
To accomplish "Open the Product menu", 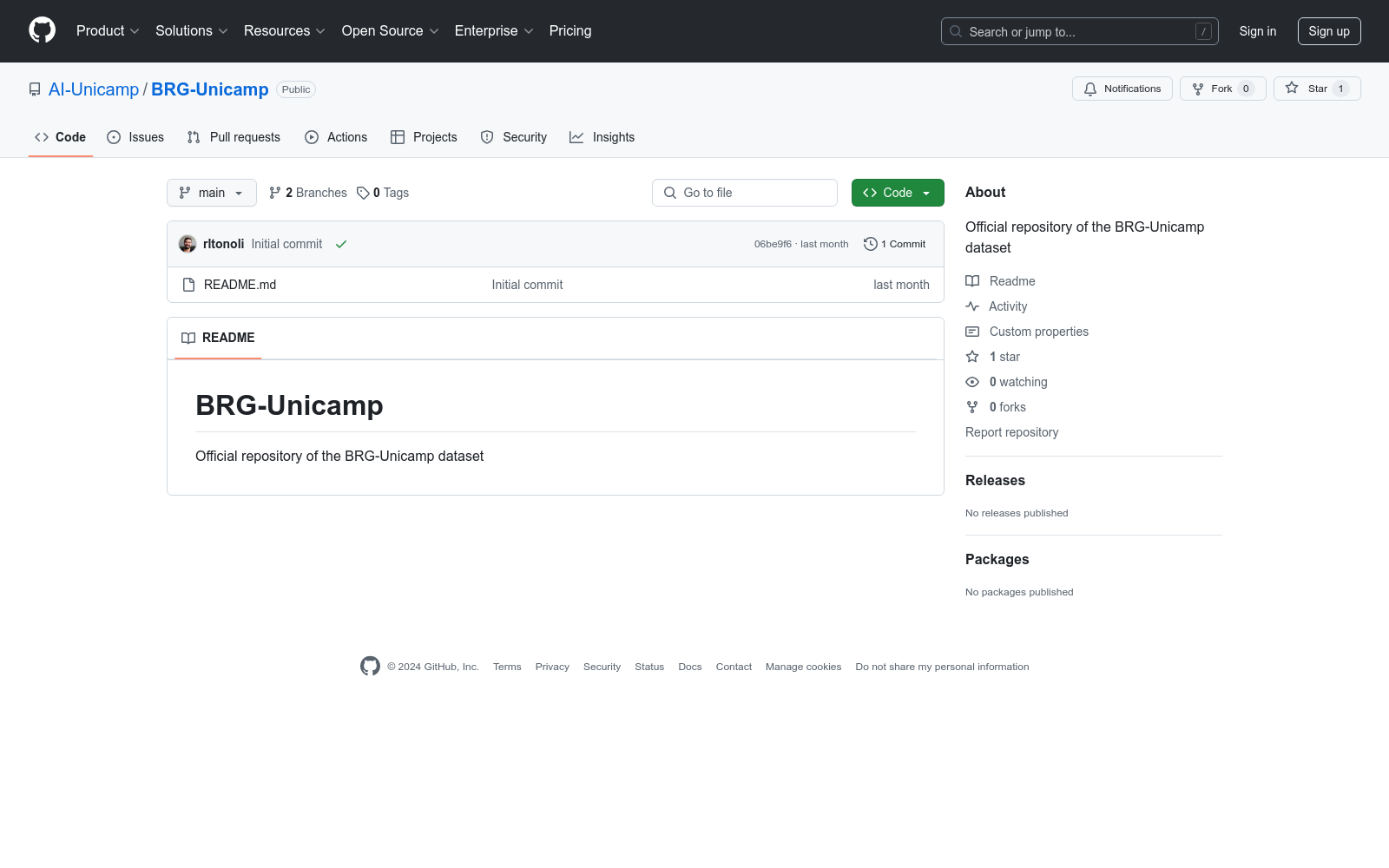I will [x=108, y=31].
